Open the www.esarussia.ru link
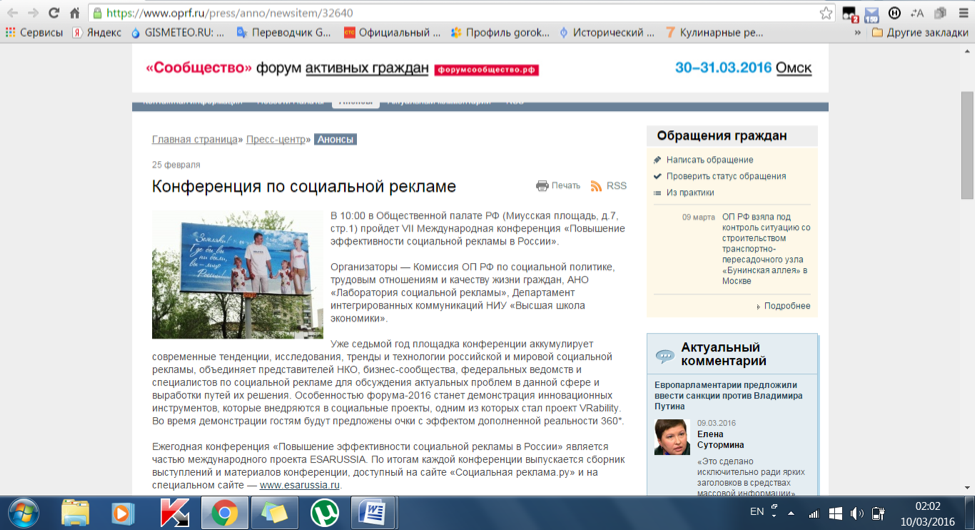Viewport: 975px width, 530px height. click(299, 485)
